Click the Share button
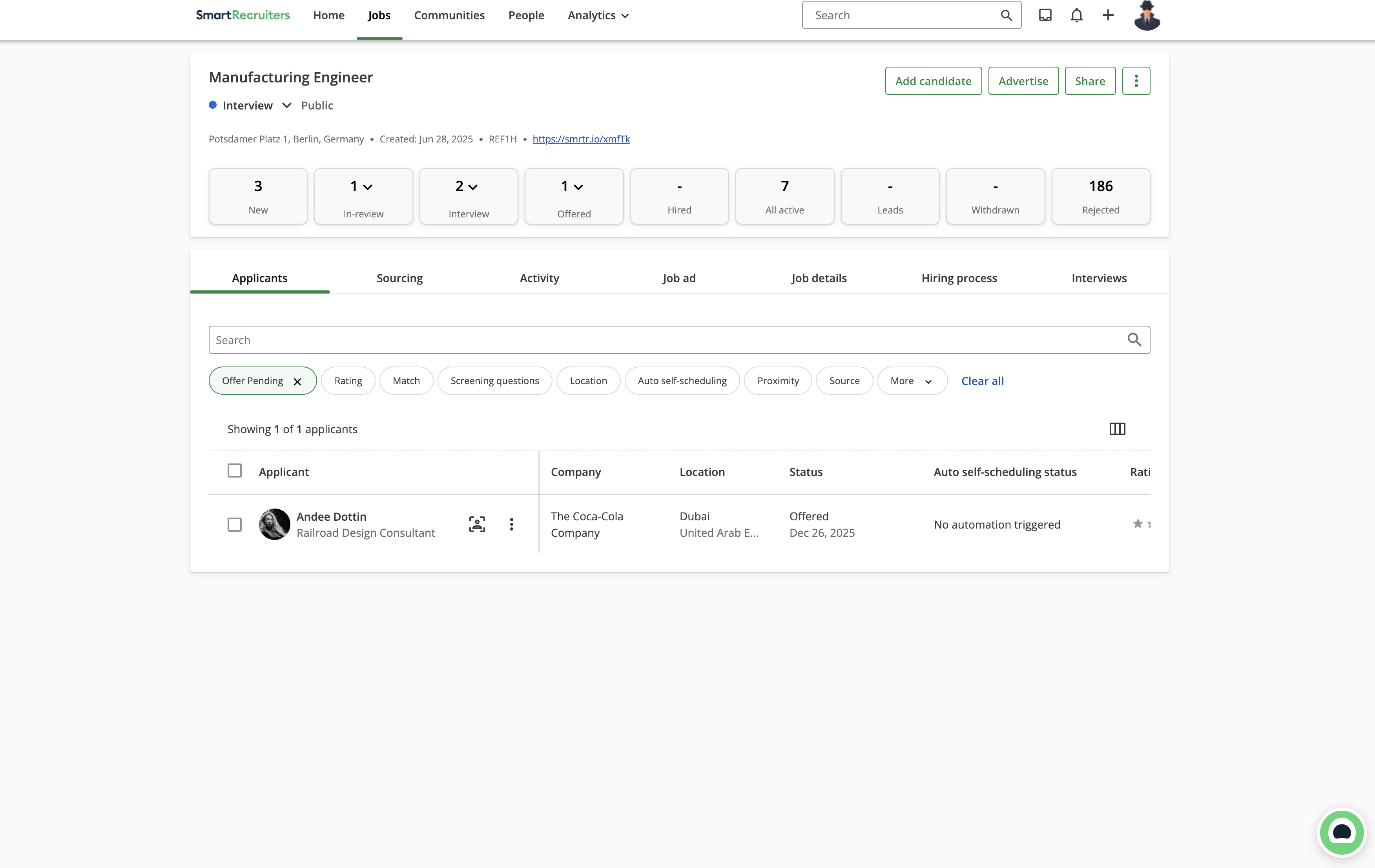 (x=1089, y=81)
